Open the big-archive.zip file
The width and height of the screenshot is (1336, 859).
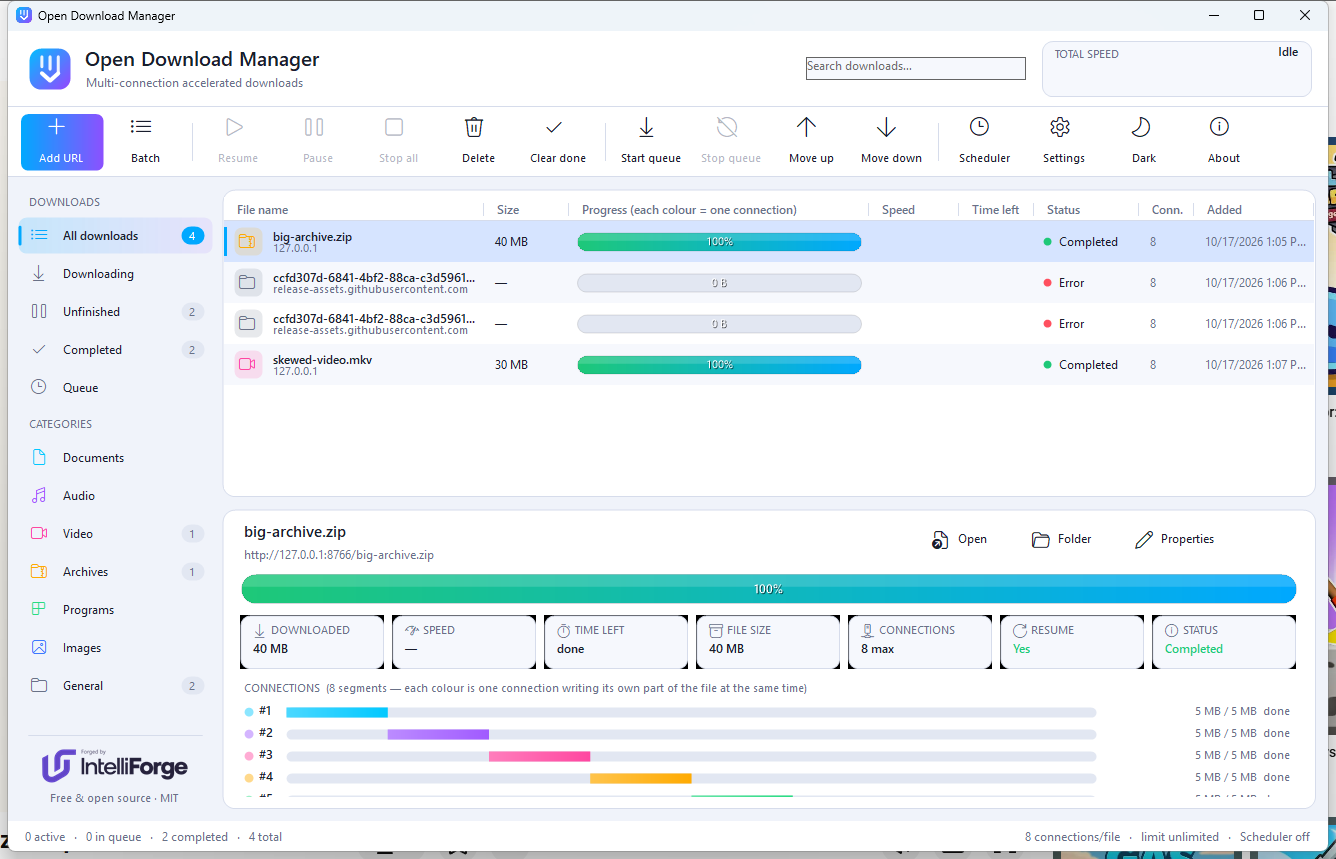959,539
